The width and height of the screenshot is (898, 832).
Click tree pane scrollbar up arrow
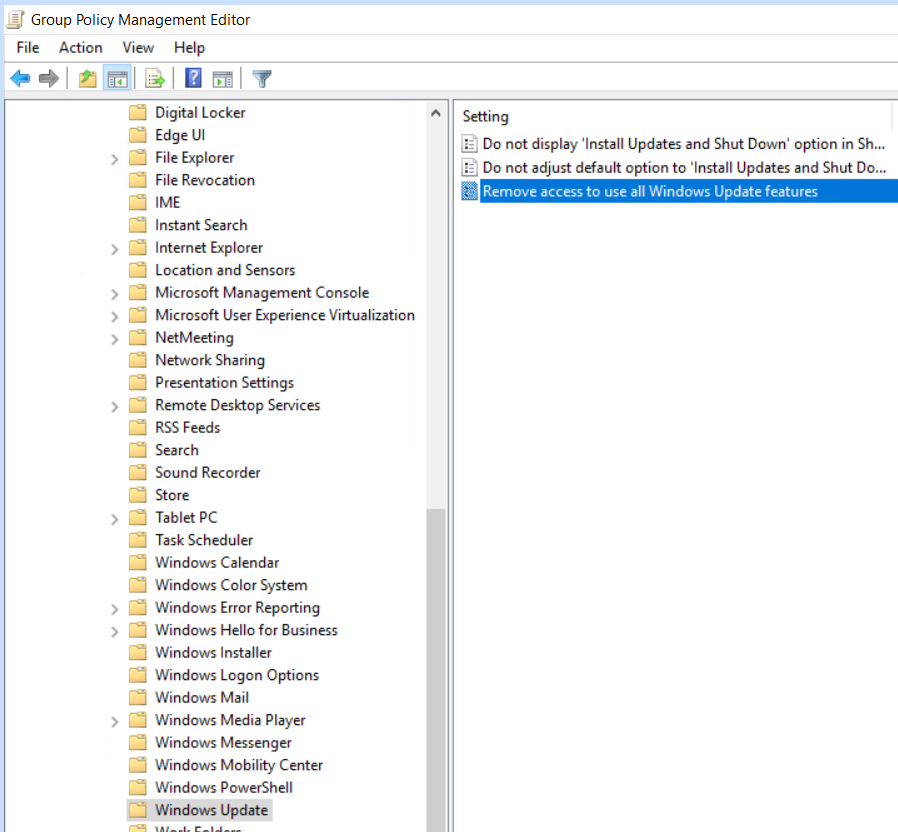435,113
